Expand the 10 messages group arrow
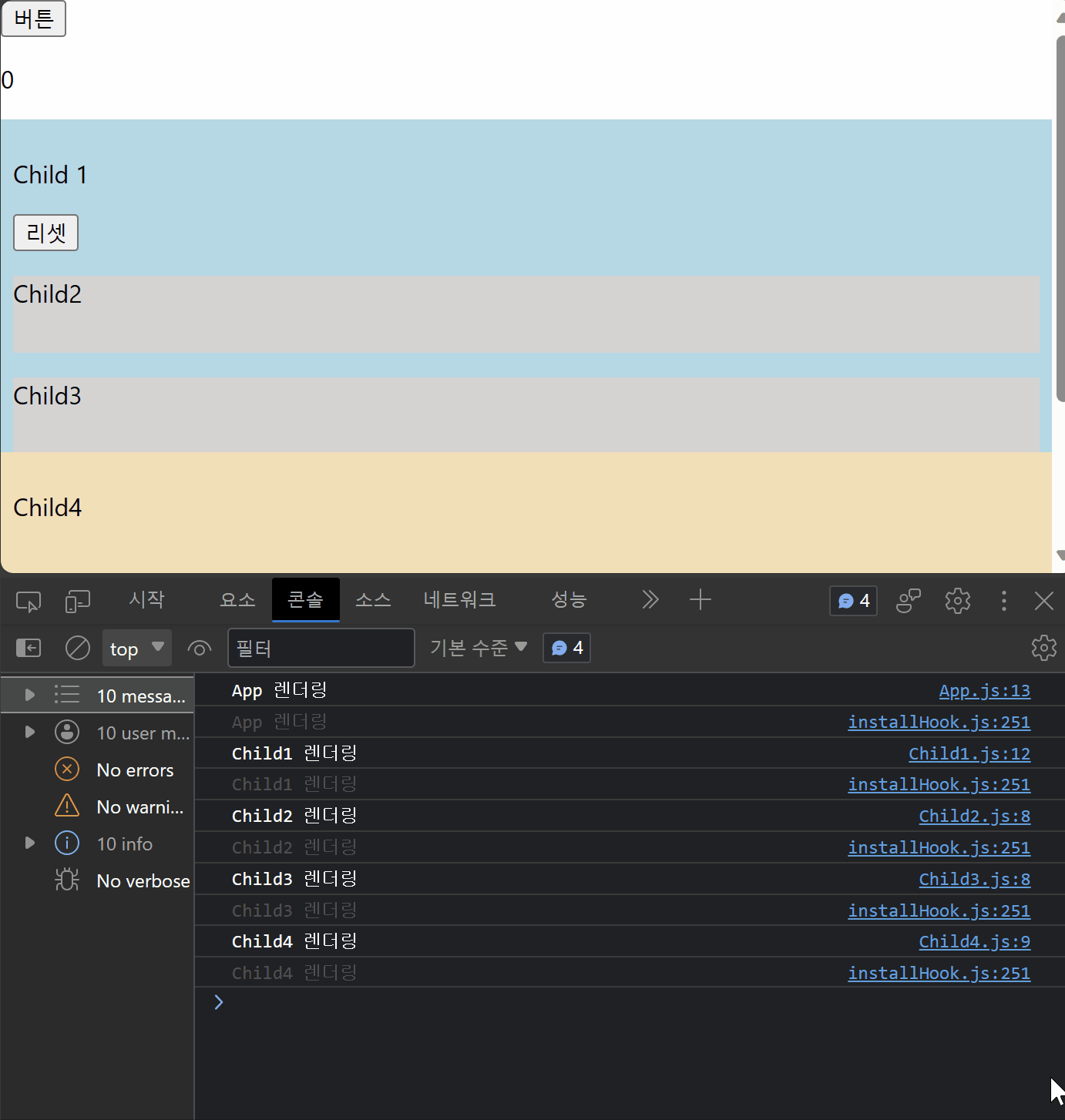 29,695
